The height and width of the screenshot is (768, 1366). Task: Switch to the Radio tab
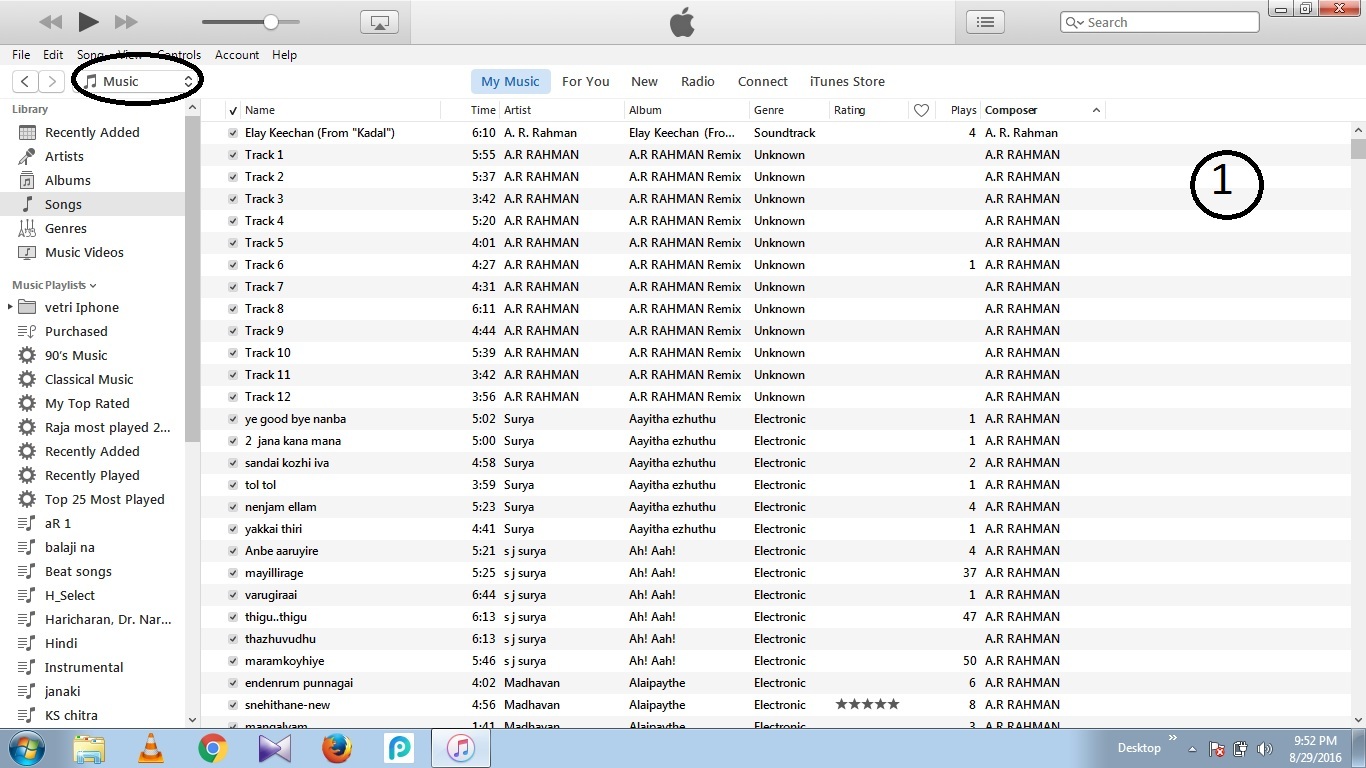(x=698, y=81)
